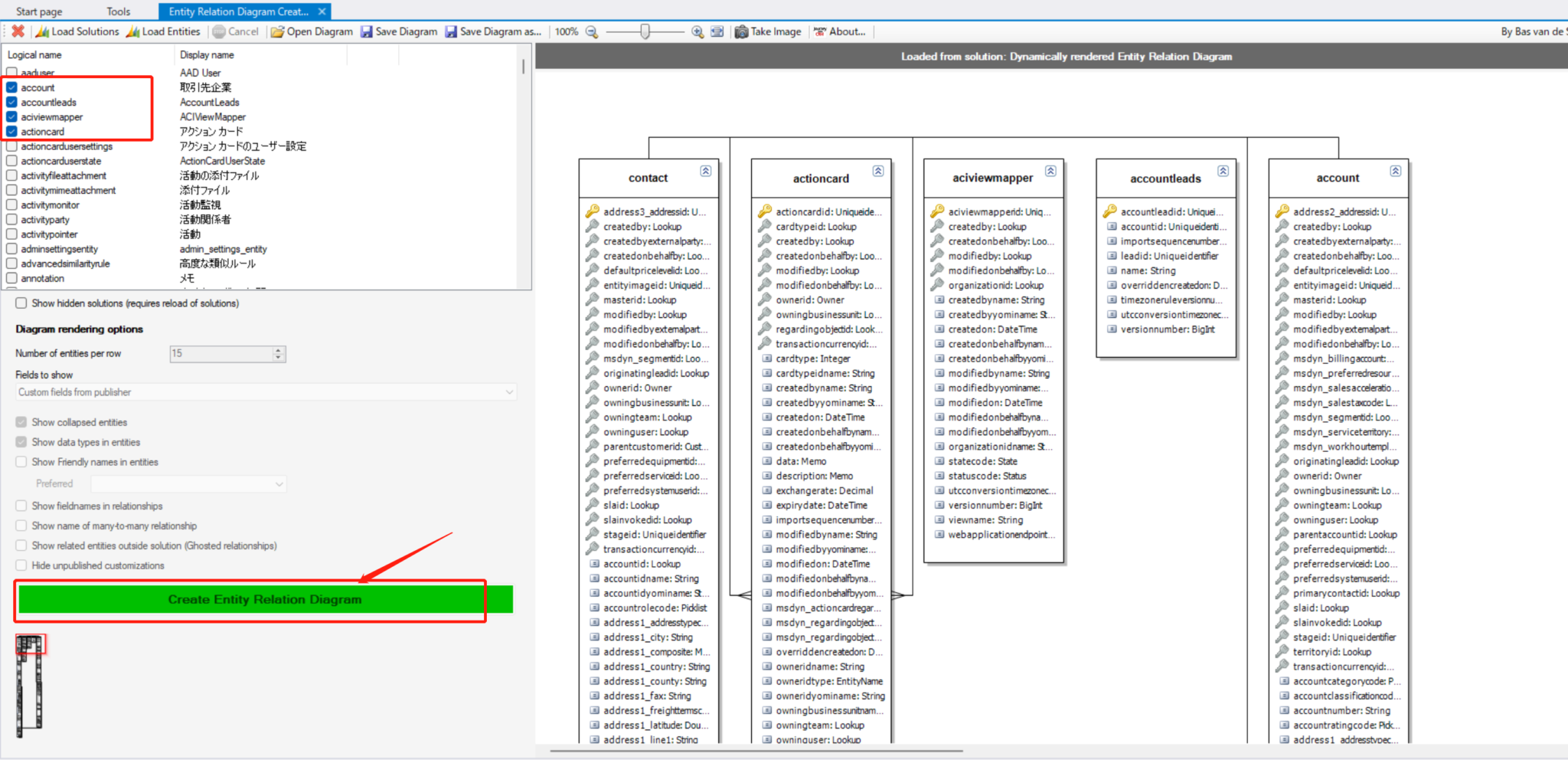Check the annotation entity checkbox
The height and width of the screenshot is (760, 1568).
coord(11,278)
